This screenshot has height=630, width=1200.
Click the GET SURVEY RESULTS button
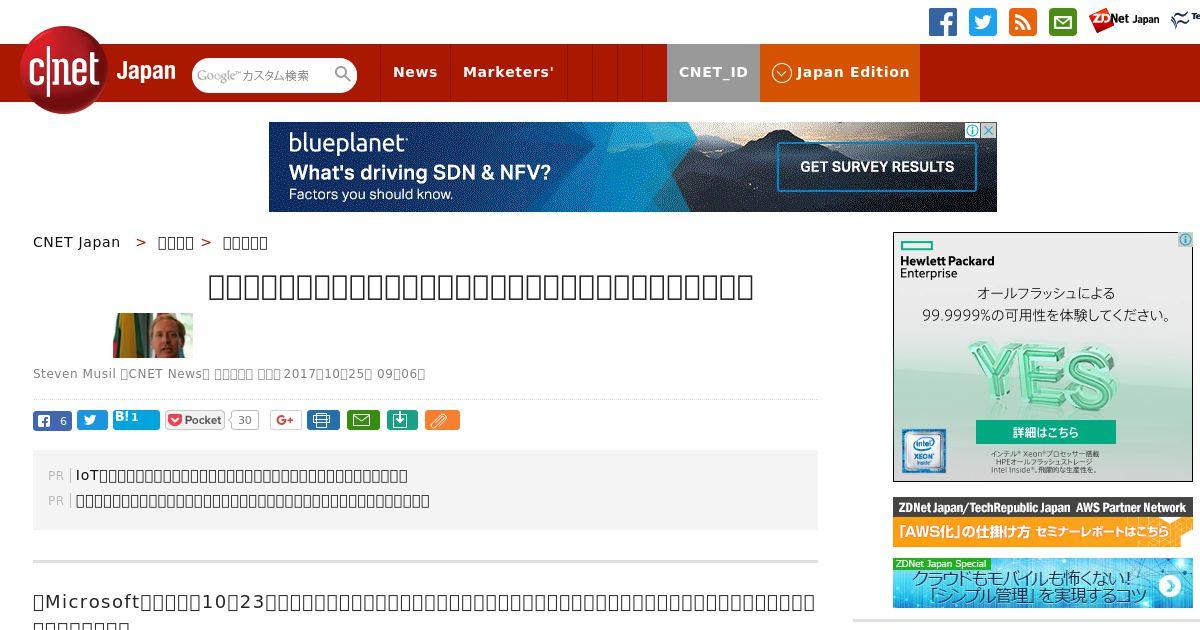[x=877, y=167]
